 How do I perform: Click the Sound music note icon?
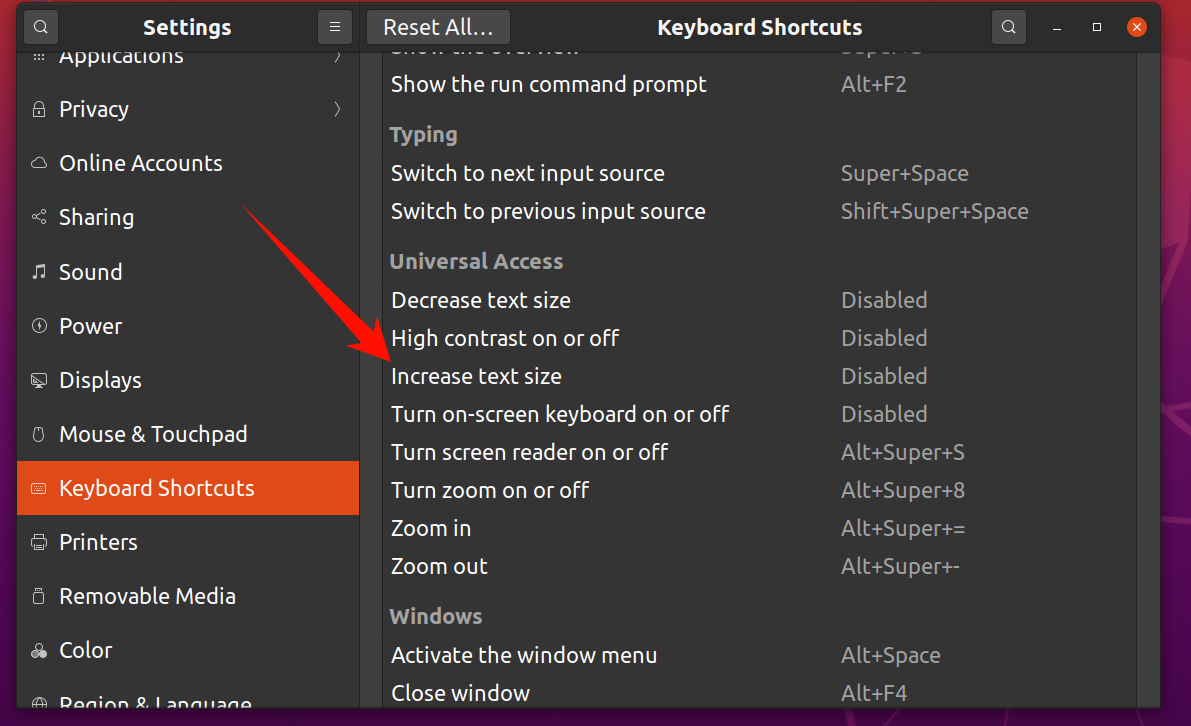coord(39,272)
